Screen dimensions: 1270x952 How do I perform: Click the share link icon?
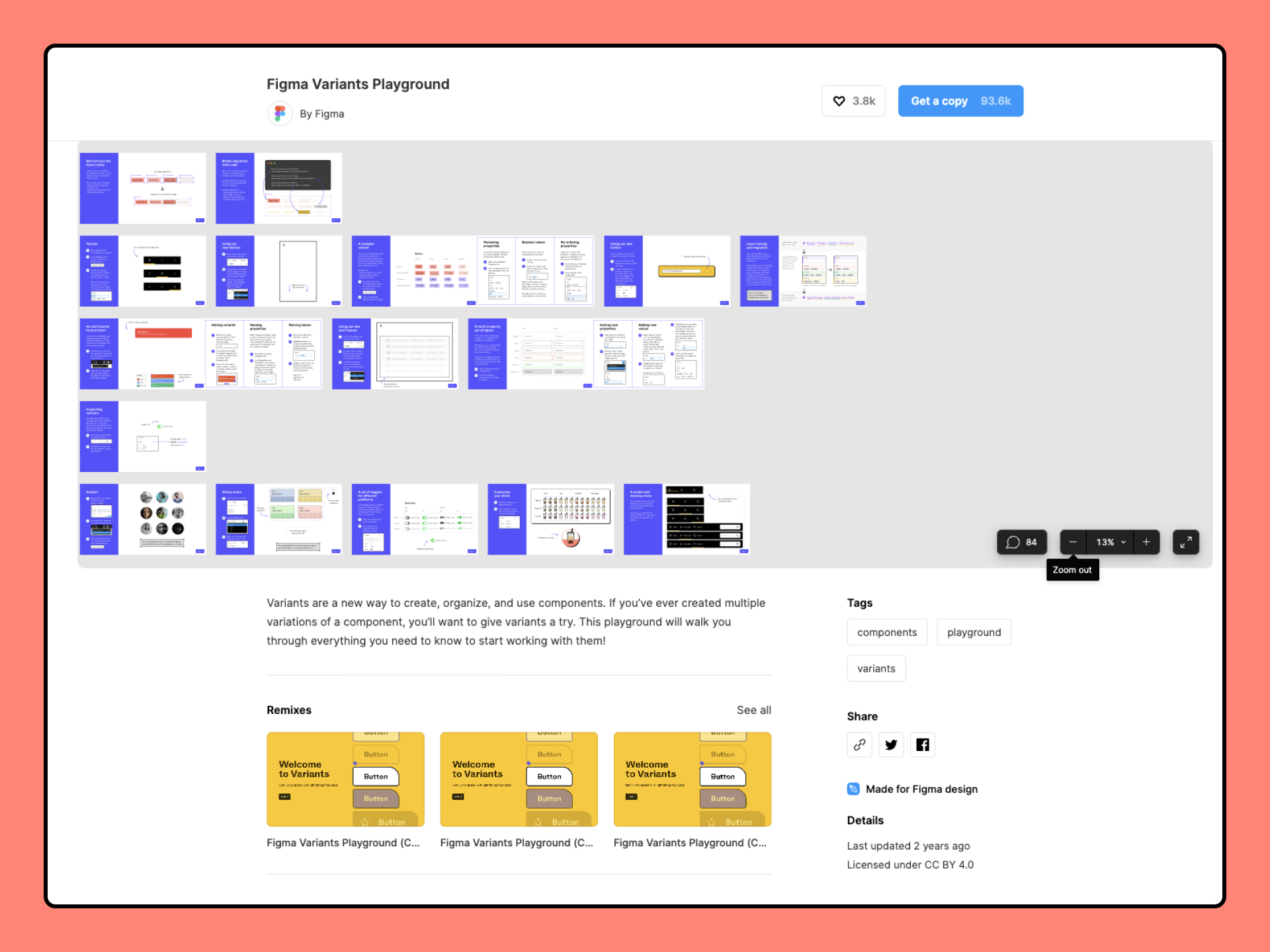[859, 744]
